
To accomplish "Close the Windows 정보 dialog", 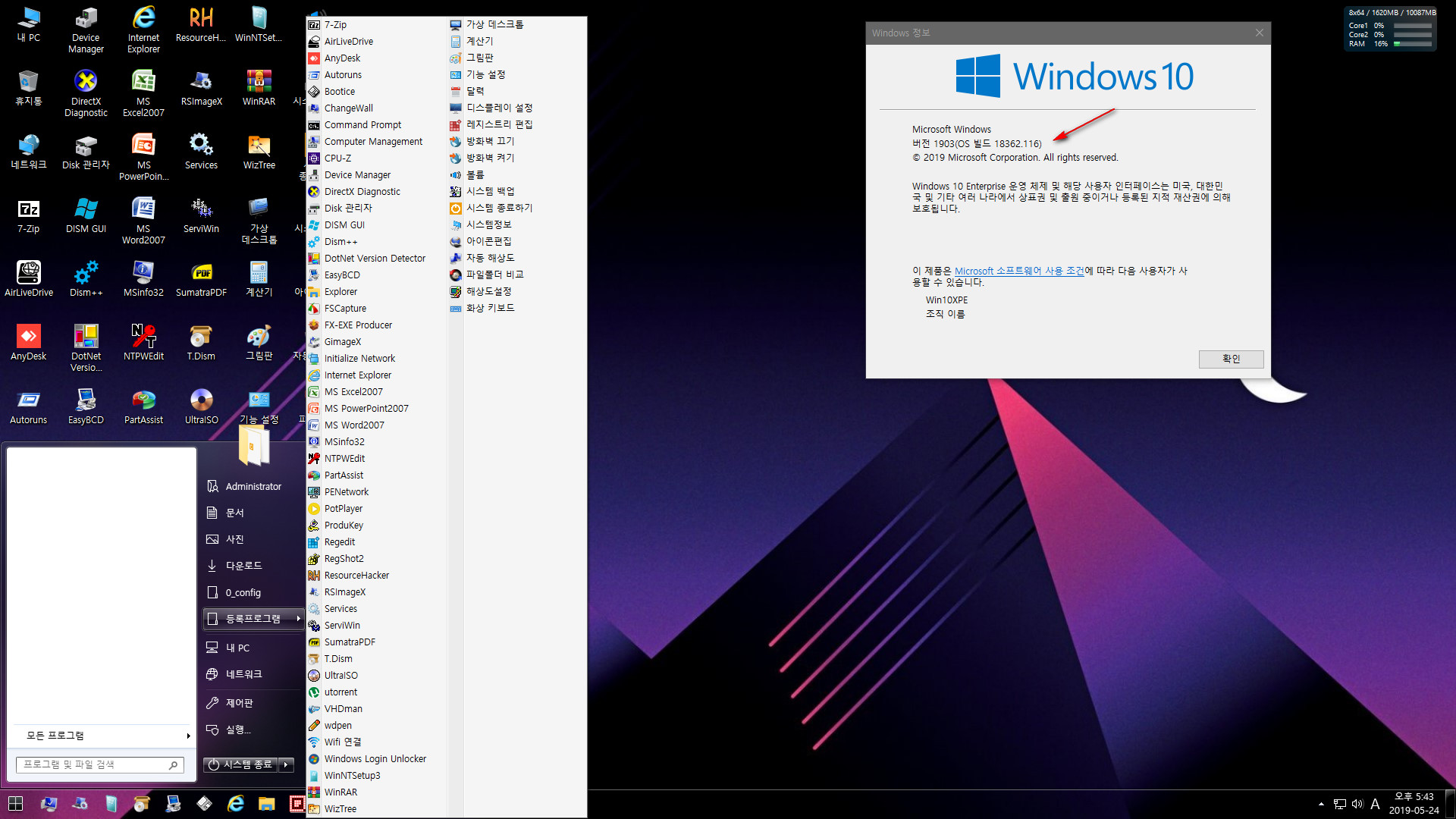I will point(1259,33).
